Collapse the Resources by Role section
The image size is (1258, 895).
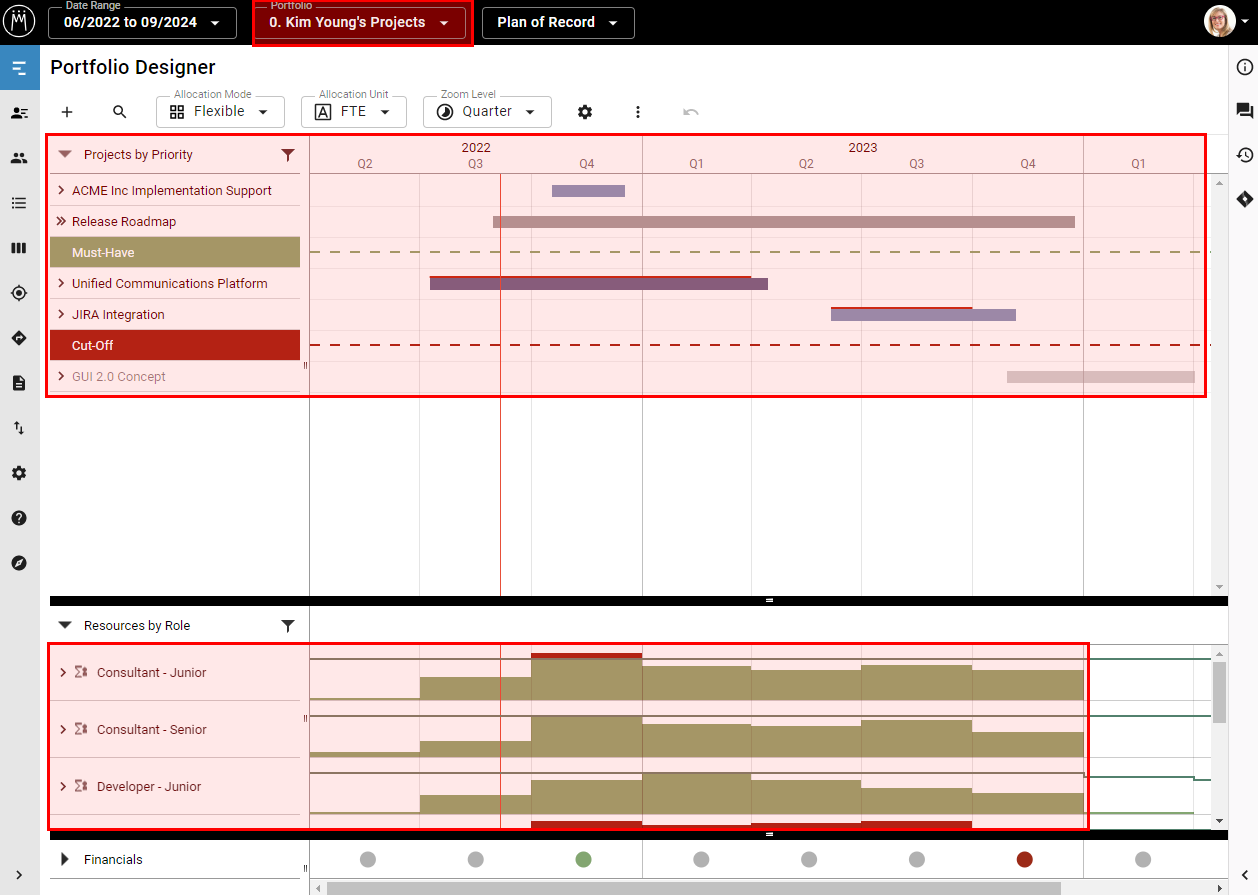click(65, 626)
